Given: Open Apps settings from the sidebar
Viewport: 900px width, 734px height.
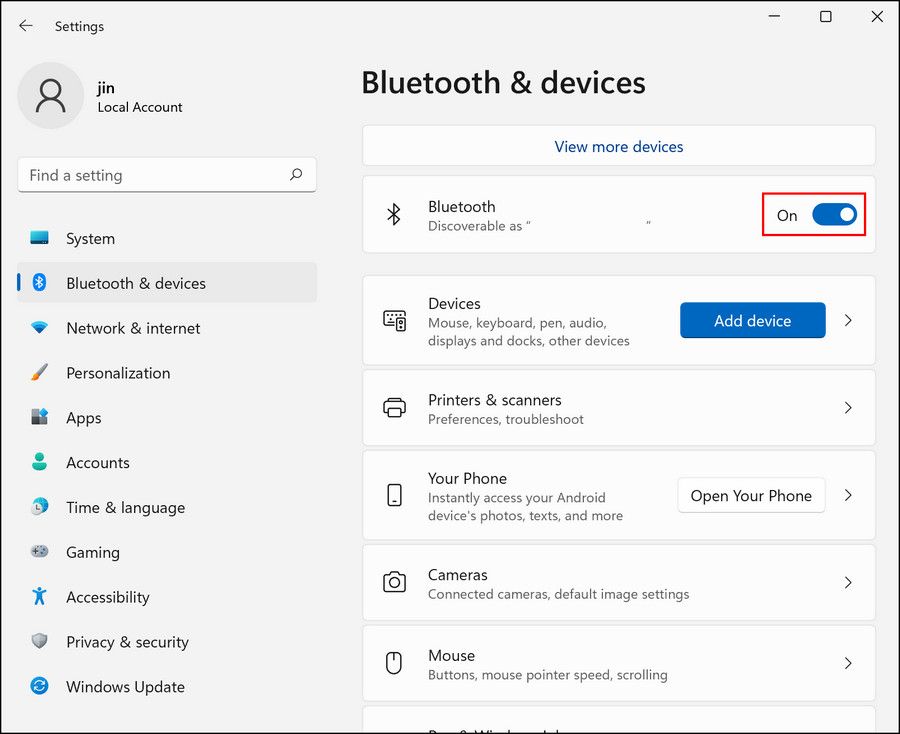Looking at the screenshot, I should tap(83, 418).
